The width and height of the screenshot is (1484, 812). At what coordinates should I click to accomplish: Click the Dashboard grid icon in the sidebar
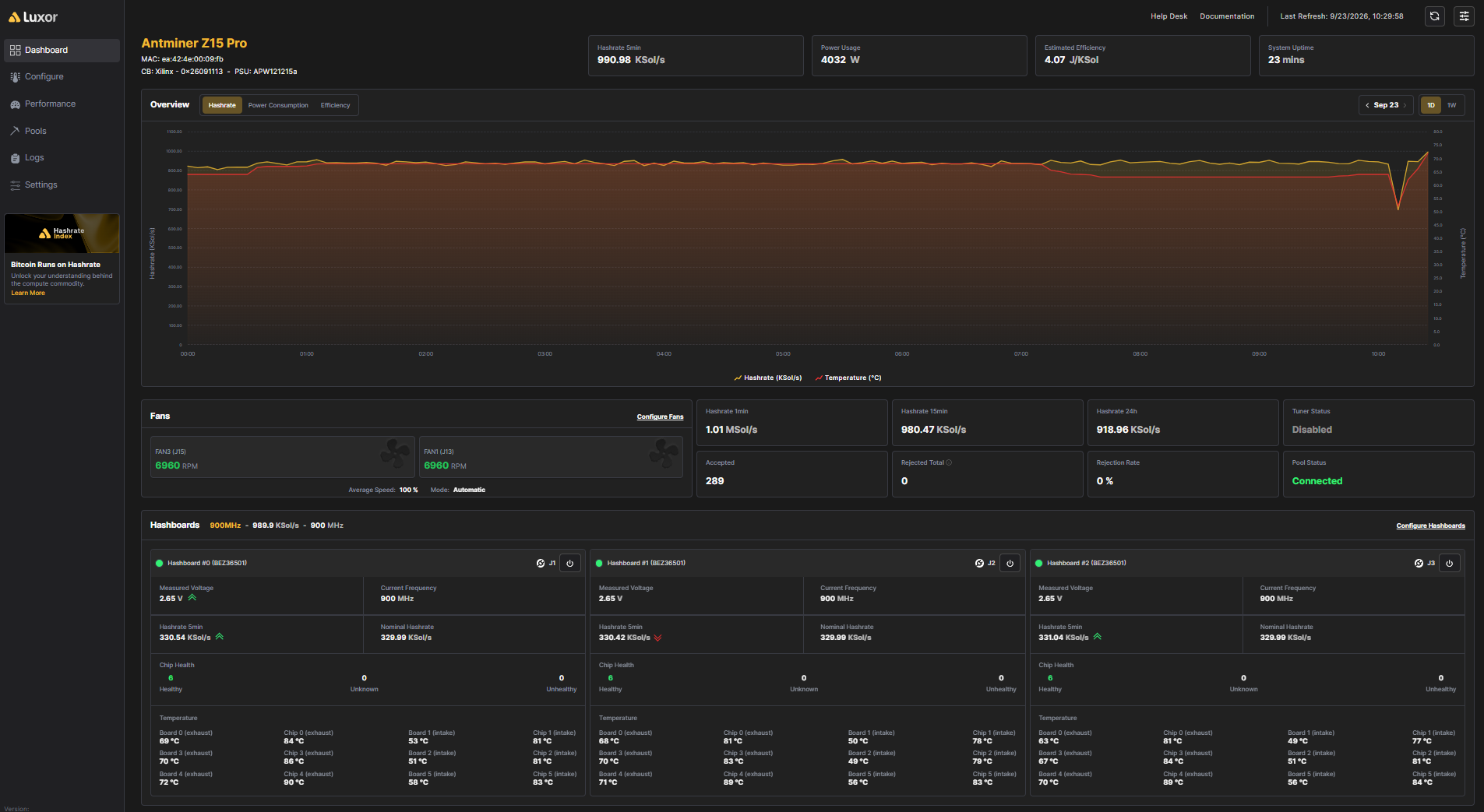point(15,50)
